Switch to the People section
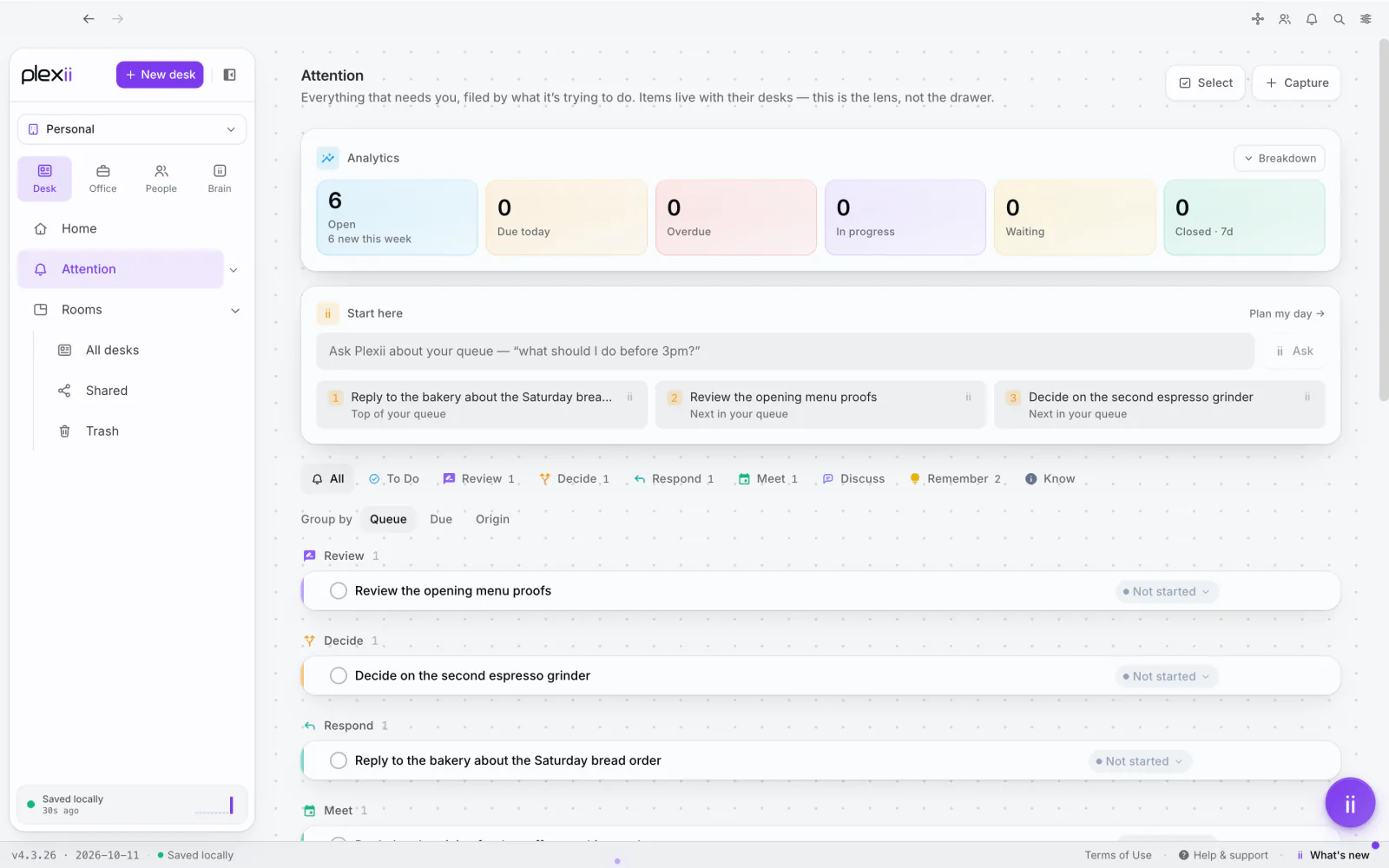 [161, 179]
